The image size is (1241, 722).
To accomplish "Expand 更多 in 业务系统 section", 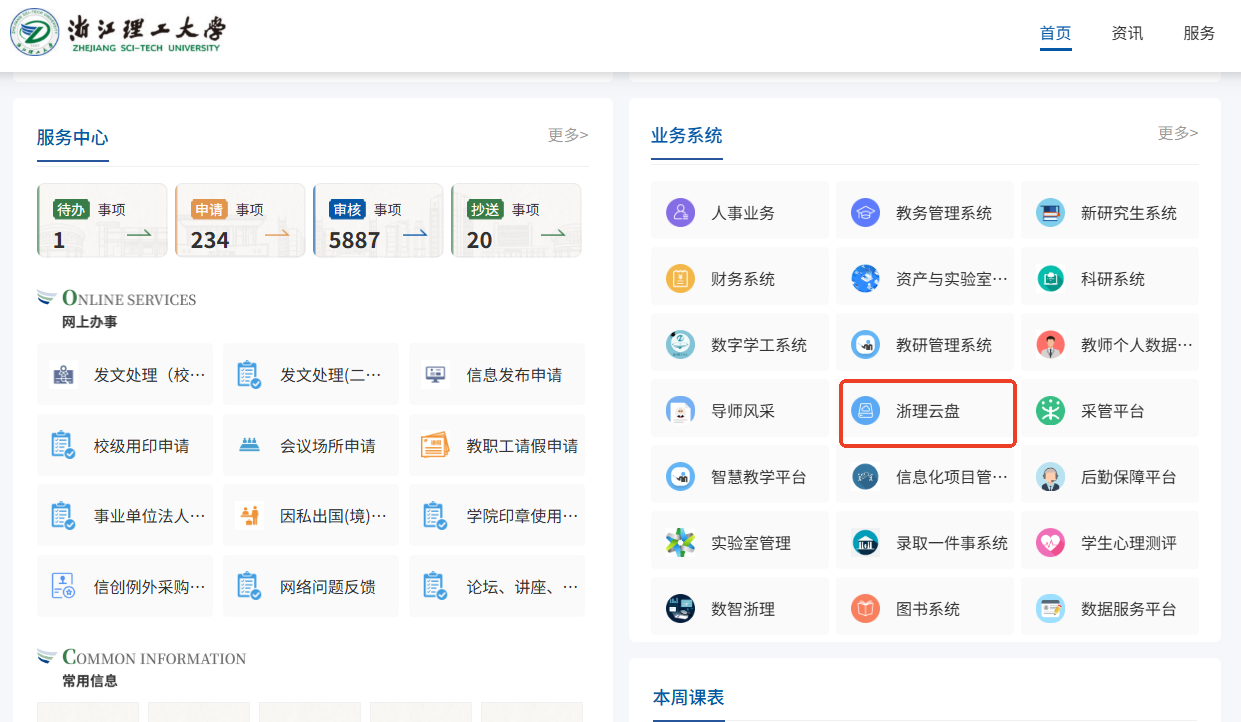I will coord(1177,133).
